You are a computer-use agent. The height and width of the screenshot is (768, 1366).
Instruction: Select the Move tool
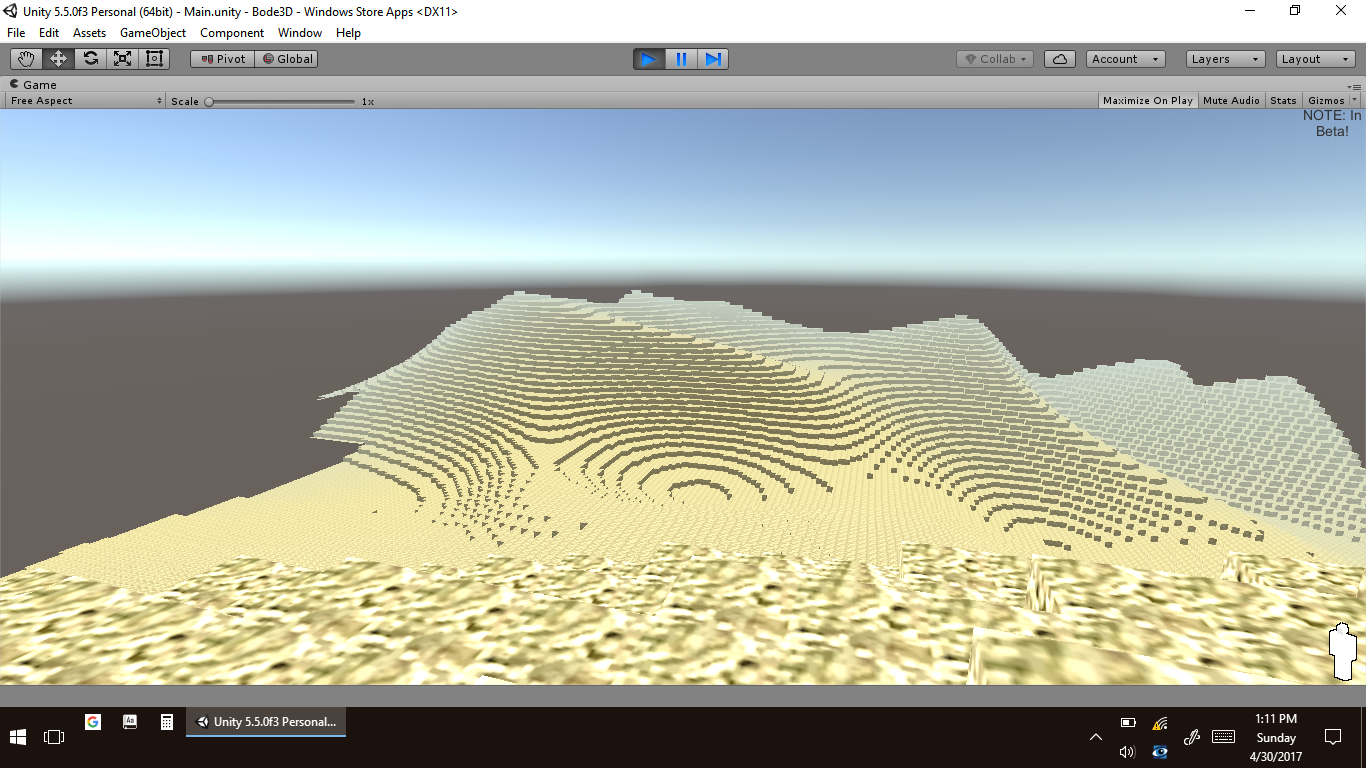coord(58,59)
